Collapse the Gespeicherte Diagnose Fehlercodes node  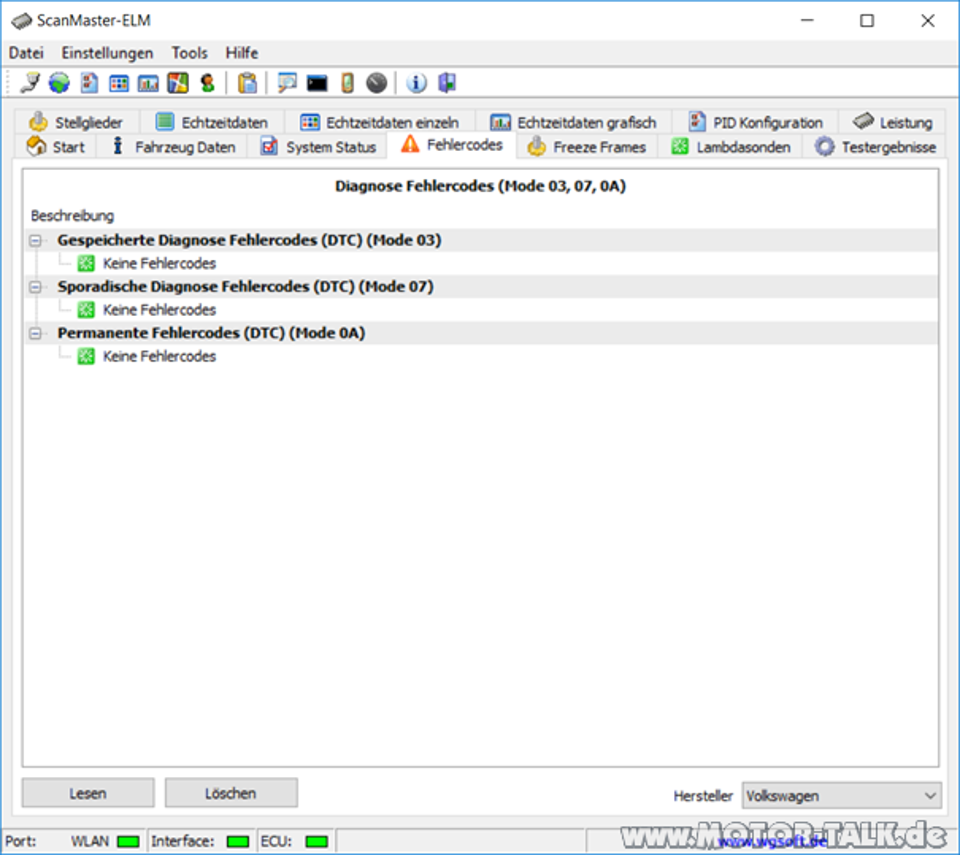tap(37, 241)
